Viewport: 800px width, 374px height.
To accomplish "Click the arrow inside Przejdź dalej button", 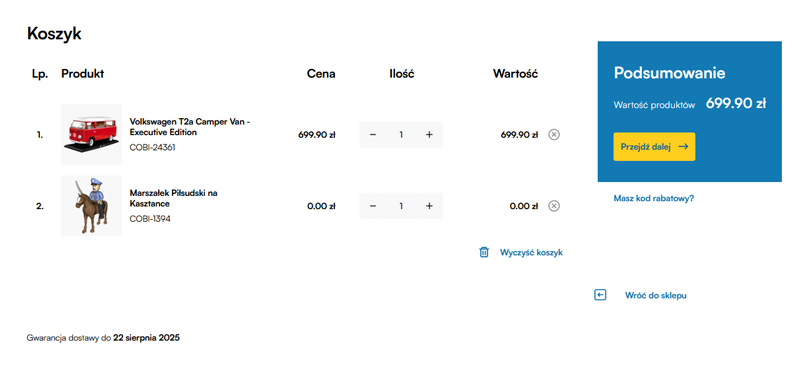I will [683, 146].
